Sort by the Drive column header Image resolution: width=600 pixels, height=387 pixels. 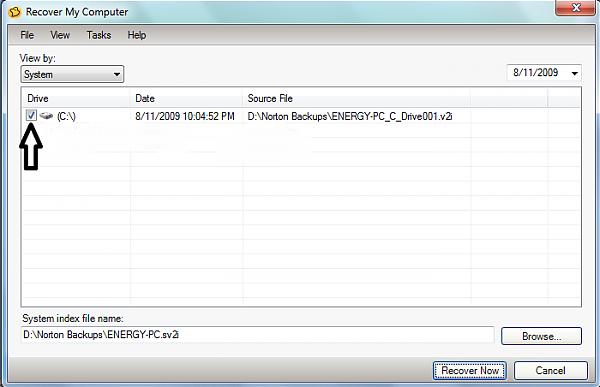point(76,98)
